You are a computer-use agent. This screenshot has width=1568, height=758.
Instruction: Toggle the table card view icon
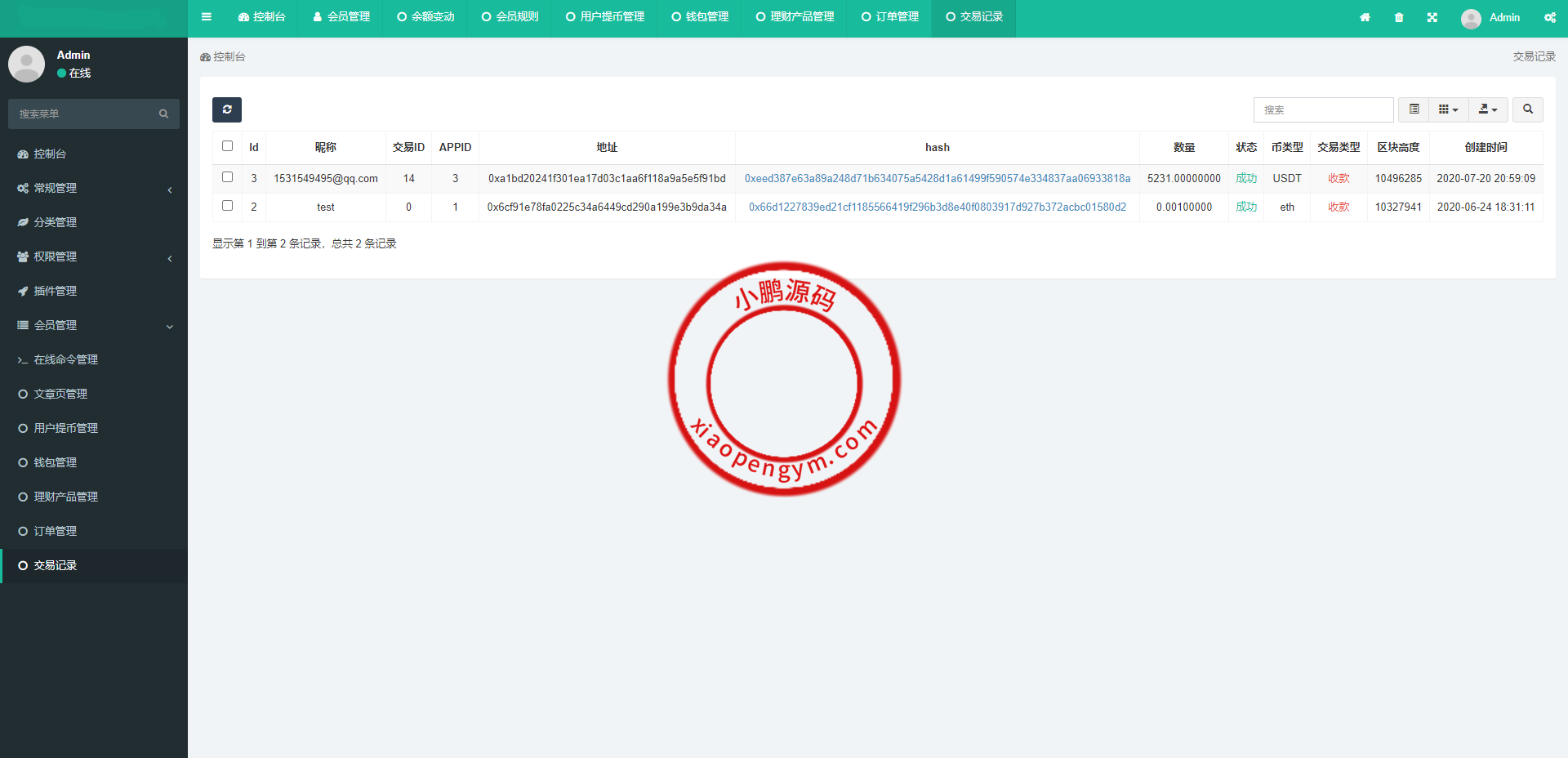coord(1414,109)
